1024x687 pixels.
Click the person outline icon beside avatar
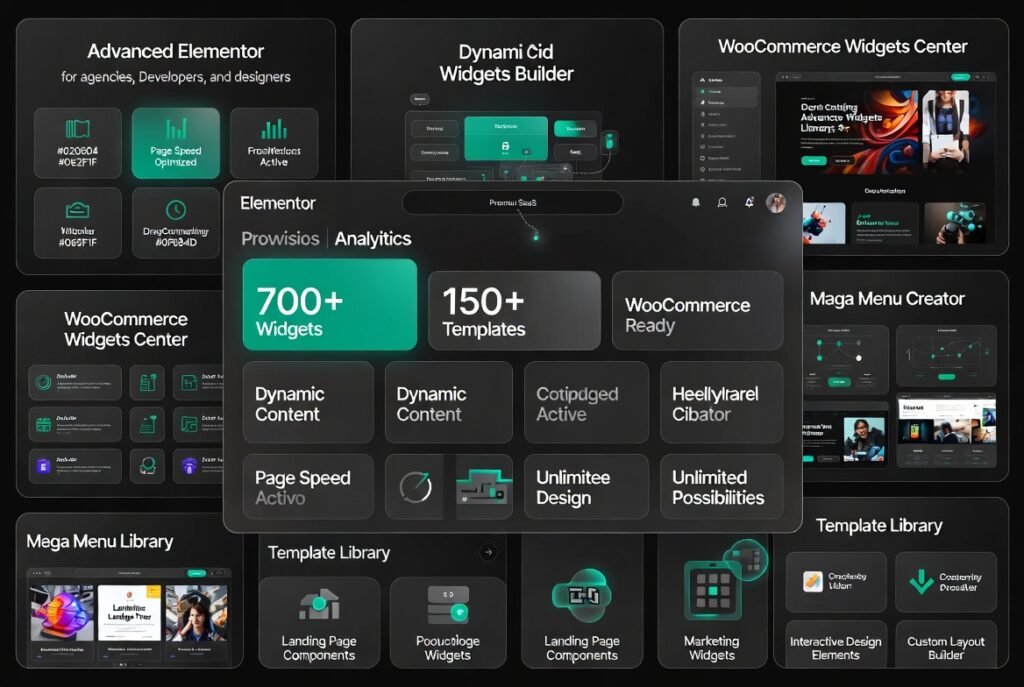tap(722, 202)
